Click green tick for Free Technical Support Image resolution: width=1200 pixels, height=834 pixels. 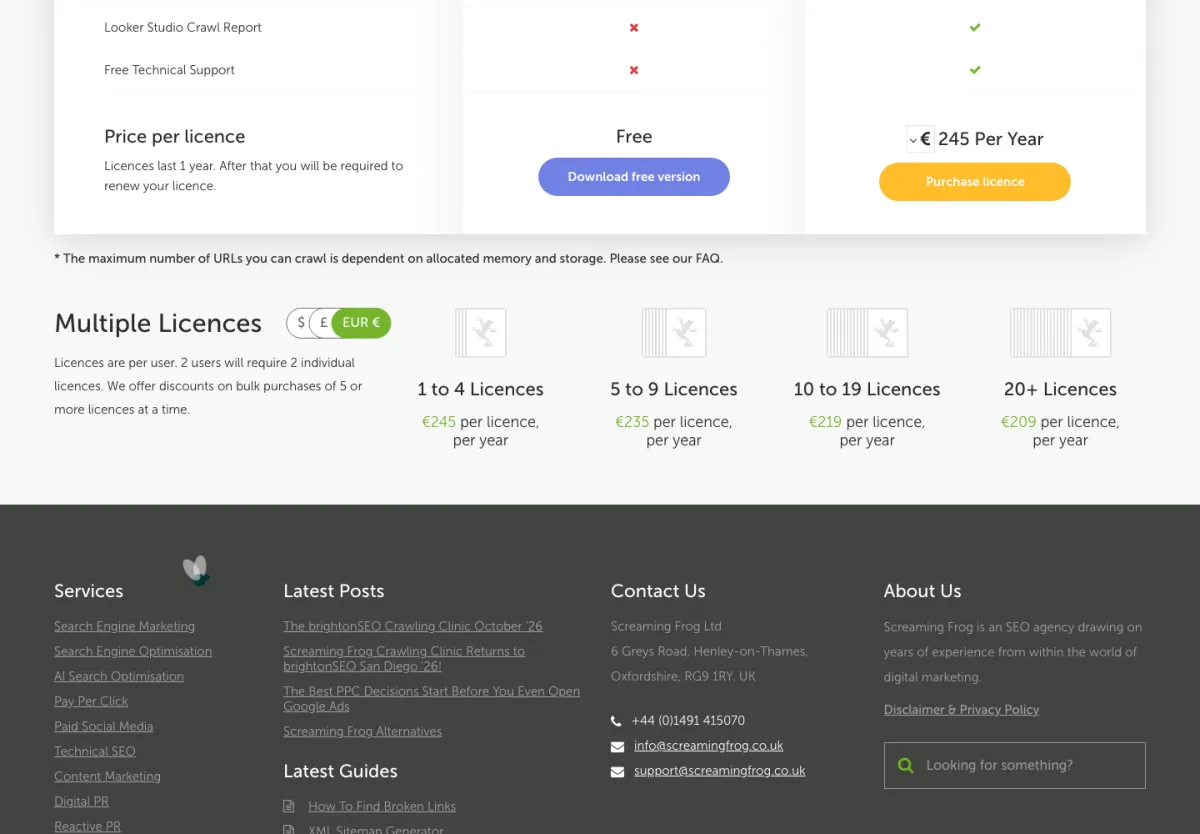tap(975, 70)
